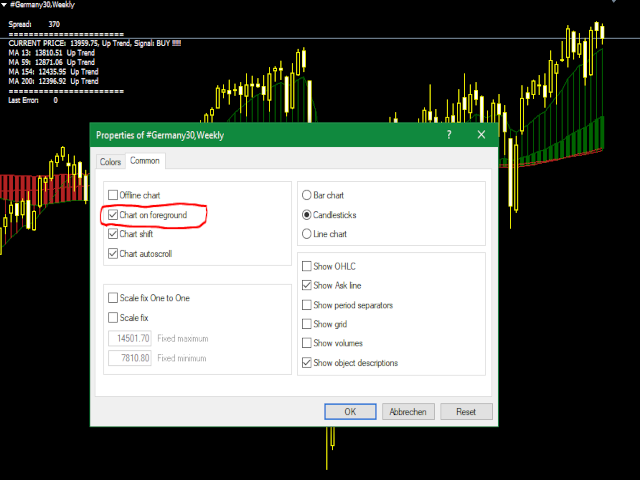
Task: Select Candlesticks chart type
Action: (x=307, y=215)
